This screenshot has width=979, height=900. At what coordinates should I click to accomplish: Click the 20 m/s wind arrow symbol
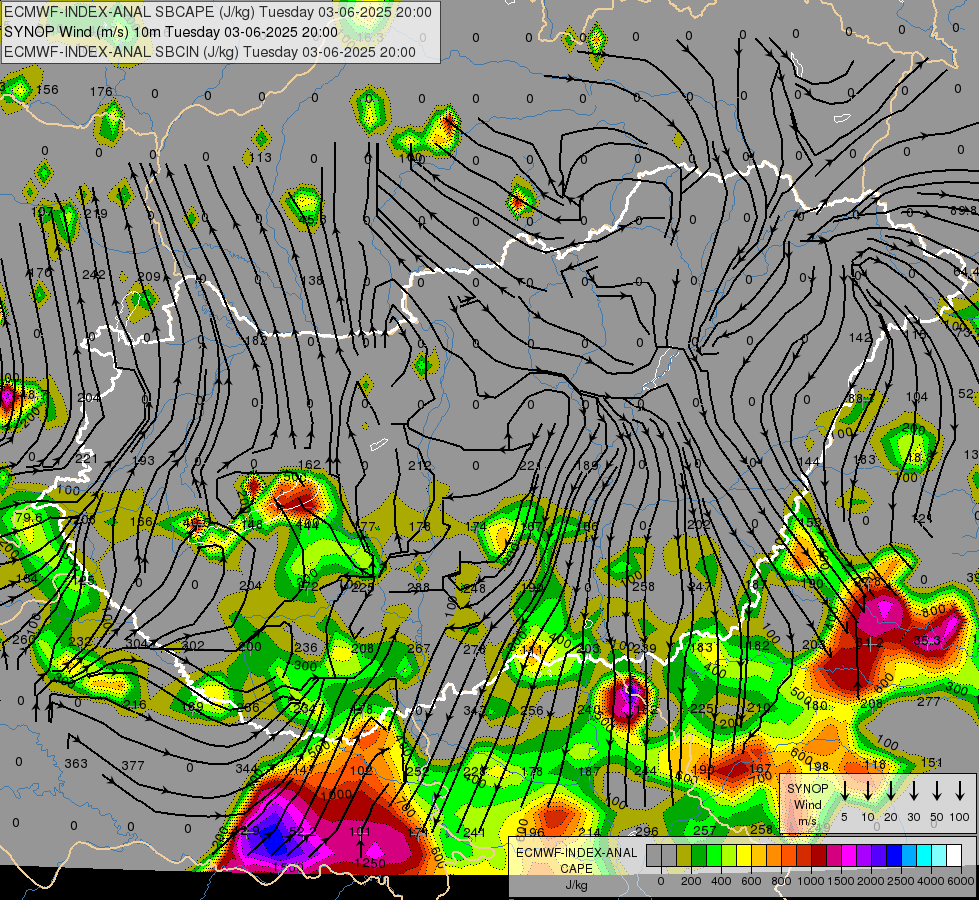click(890, 791)
